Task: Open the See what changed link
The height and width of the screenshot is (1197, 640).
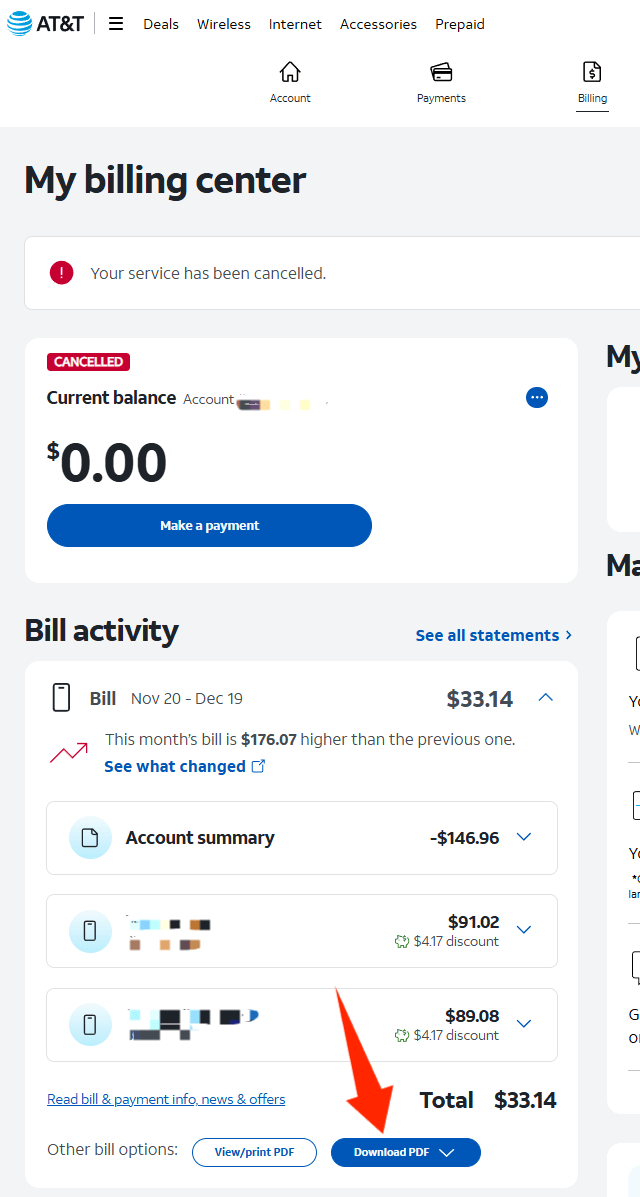Action: pos(184,766)
